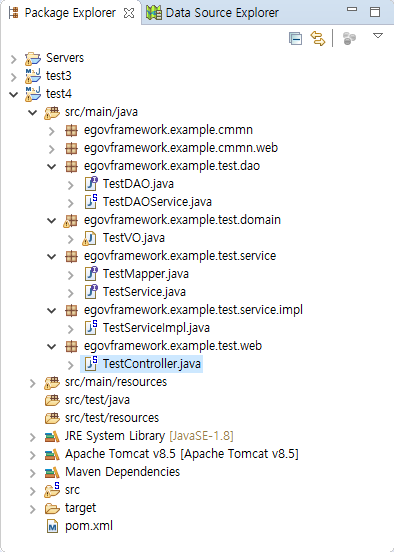Viewport: 394px width, 552px height.
Task: Select the Maven Dependencies label
Action: (x=123, y=472)
